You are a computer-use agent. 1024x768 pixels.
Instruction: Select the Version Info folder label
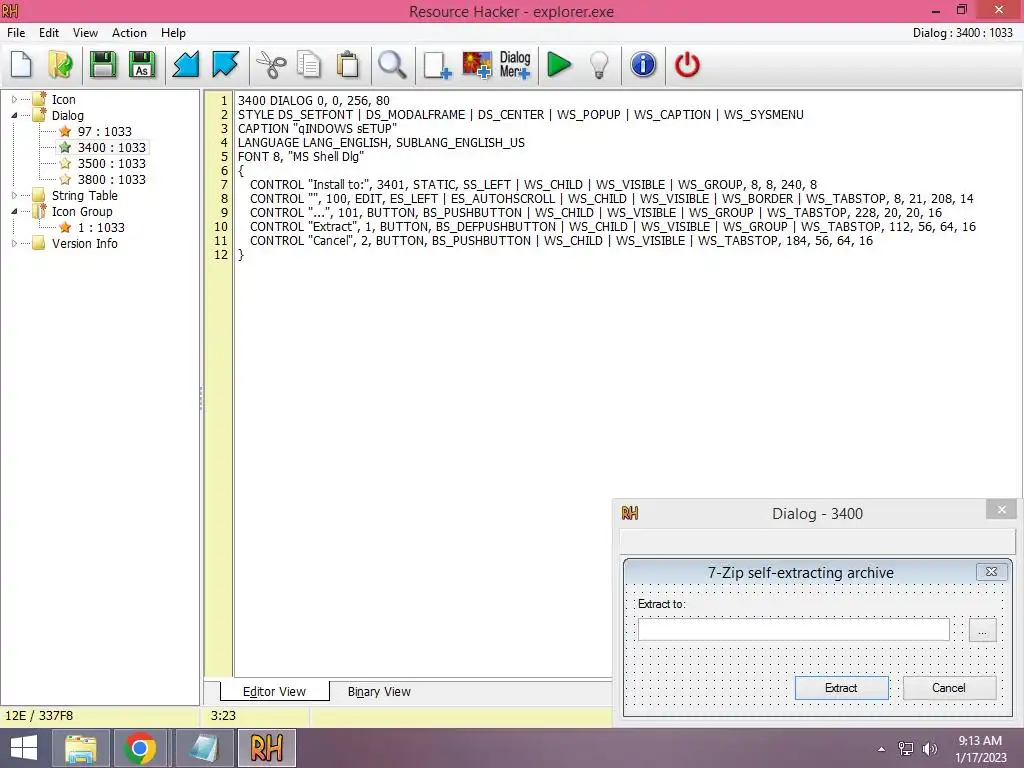pyautogui.click(x=85, y=244)
